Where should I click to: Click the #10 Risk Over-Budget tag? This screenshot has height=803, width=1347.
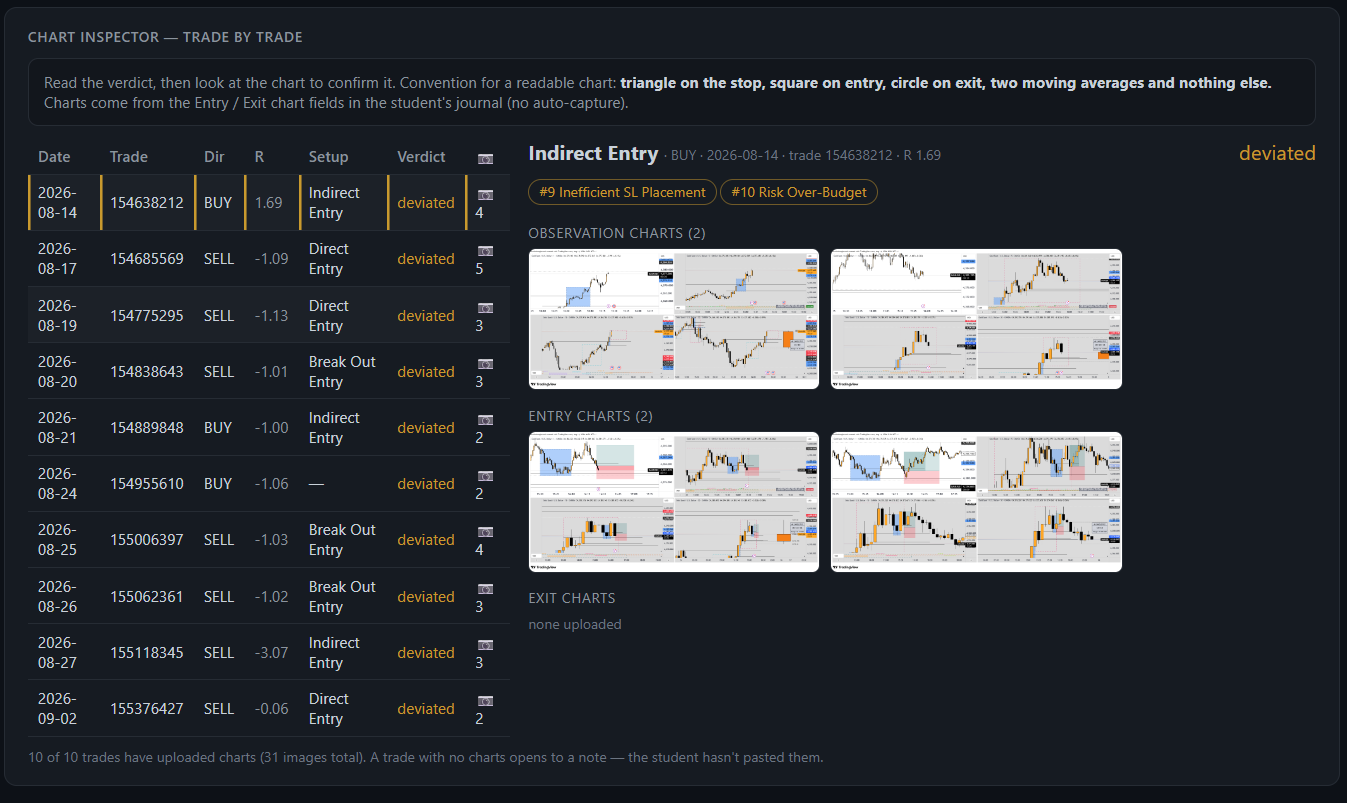click(x=799, y=192)
